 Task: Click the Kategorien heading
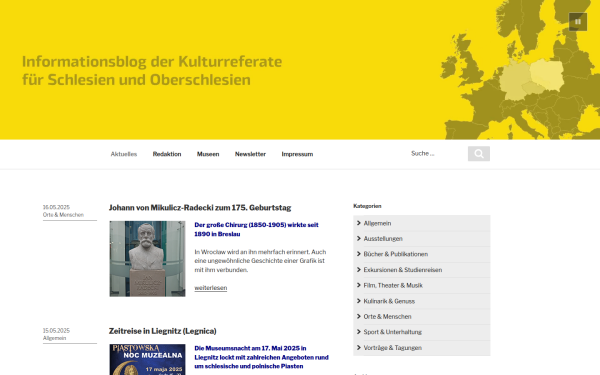[x=367, y=206]
